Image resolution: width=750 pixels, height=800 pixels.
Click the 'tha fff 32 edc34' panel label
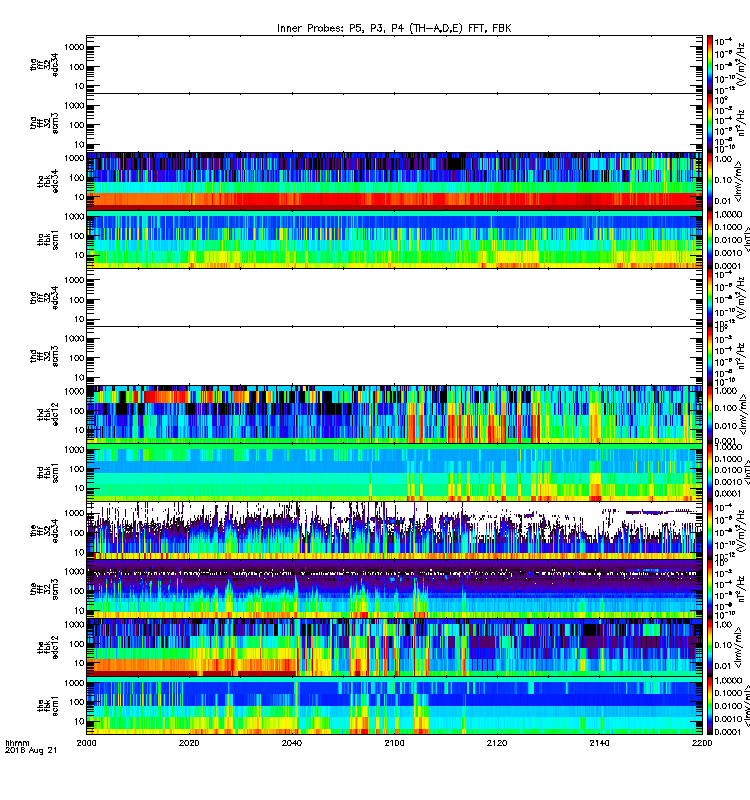click(44, 64)
